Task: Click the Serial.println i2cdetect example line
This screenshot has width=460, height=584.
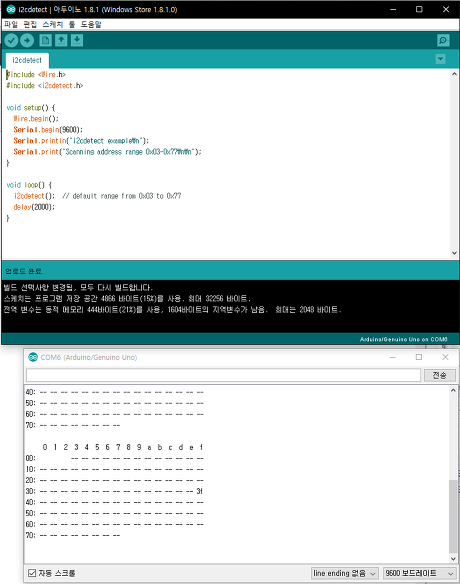Action: [x=81, y=141]
